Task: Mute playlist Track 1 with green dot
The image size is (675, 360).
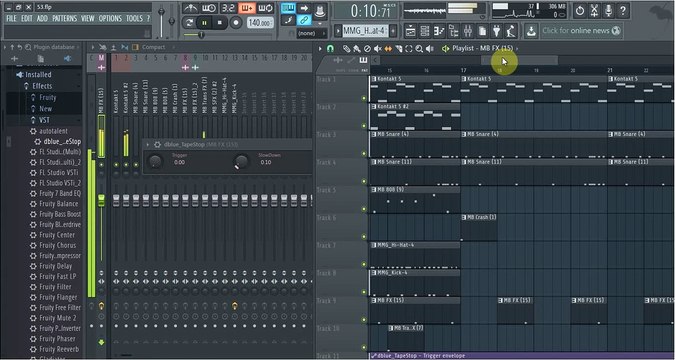Action: pyautogui.click(x=364, y=99)
